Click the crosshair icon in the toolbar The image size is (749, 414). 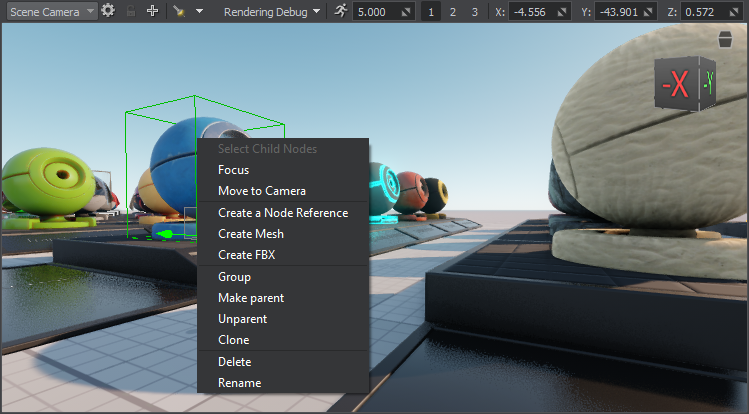152,11
